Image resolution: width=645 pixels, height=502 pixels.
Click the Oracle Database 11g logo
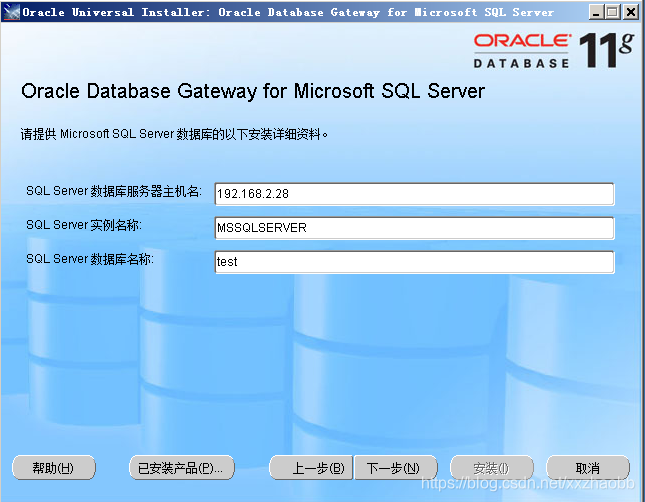tap(553, 51)
